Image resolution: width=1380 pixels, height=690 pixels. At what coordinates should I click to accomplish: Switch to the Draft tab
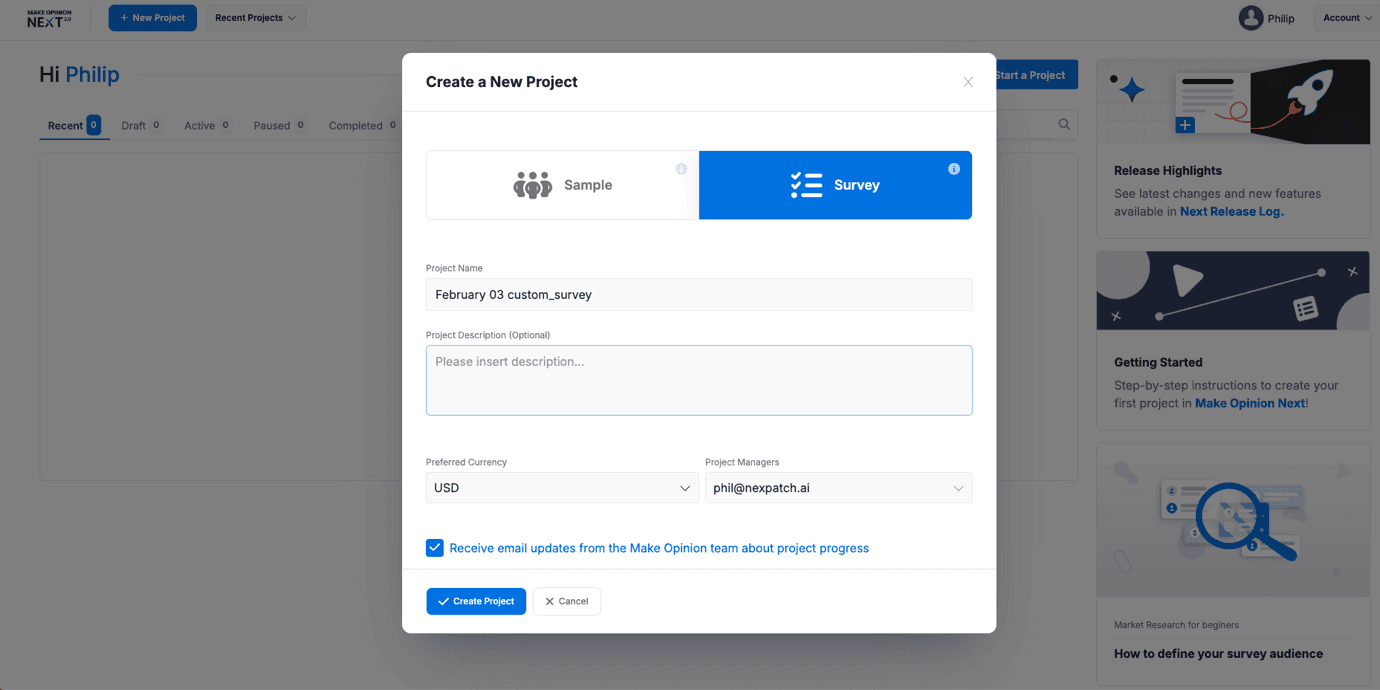tap(134, 126)
